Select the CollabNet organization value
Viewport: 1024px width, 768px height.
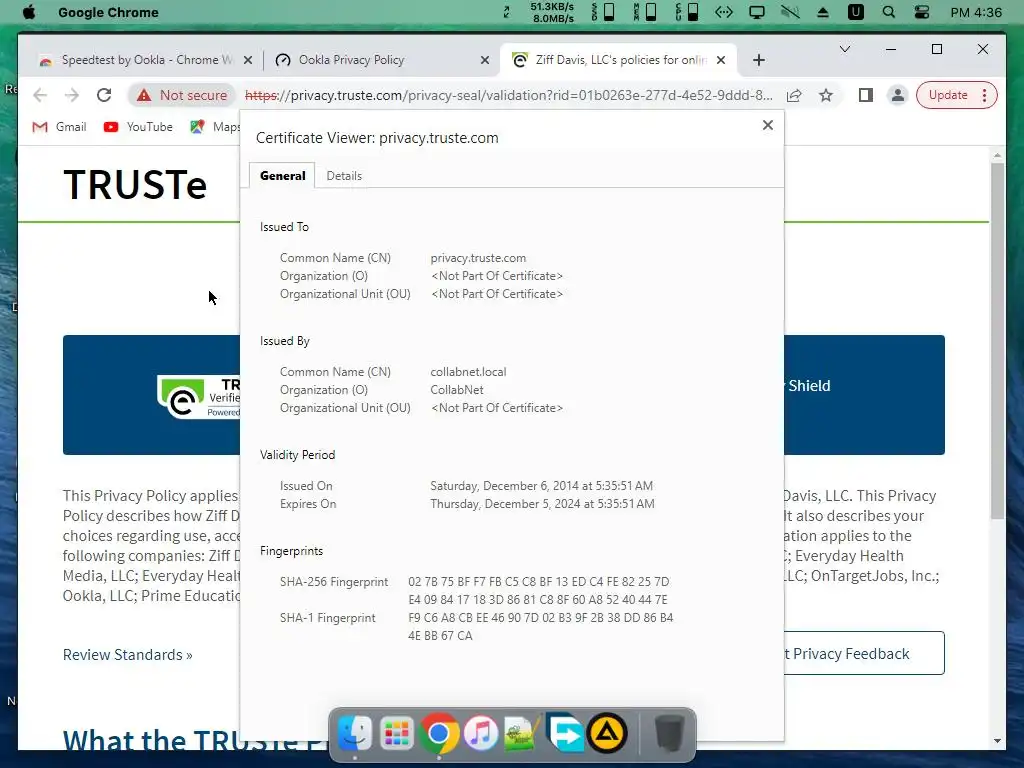point(457,390)
